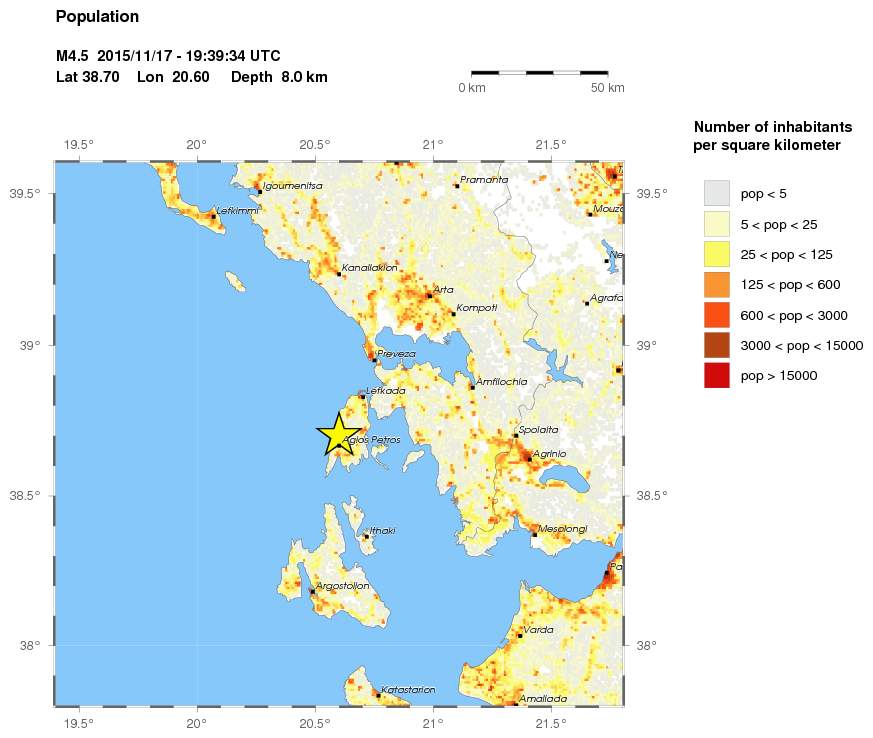873x738 pixels.
Task: Click the '3000 < pop < 15000' brown swatch
Action: click(x=716, y=345)
